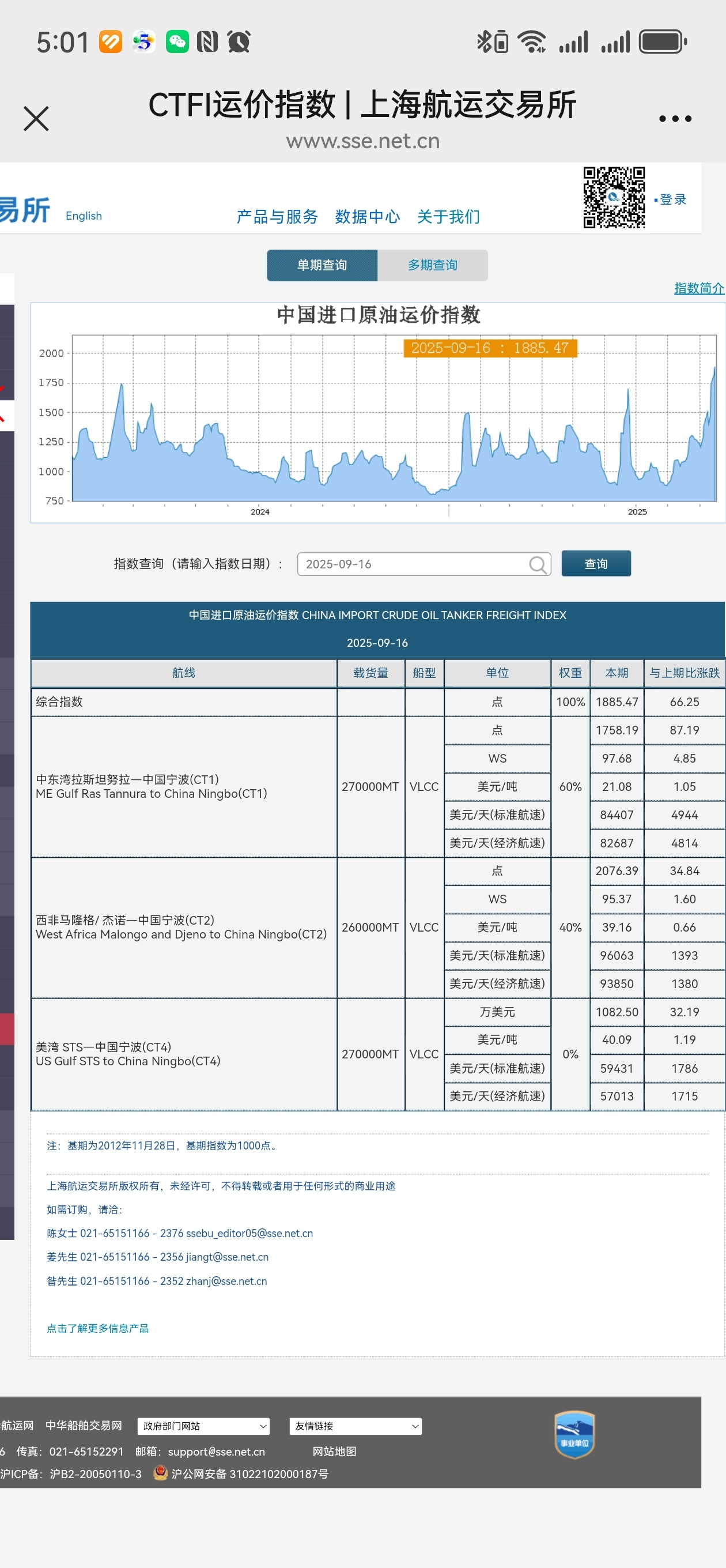Click the 单位 column header
The width and height of the screenshot is (726, 1568).
pyautogui.click(x=497, y=673)
